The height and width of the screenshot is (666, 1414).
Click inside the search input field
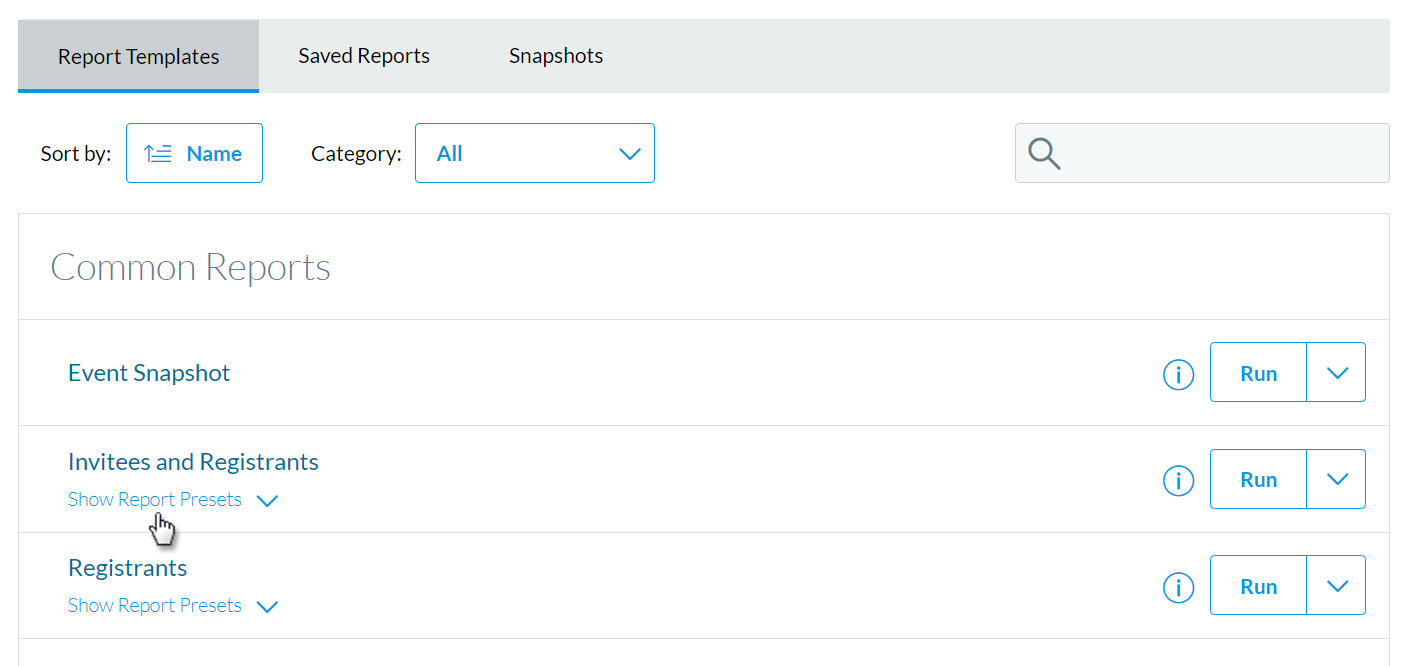(x=1200, y=153)
